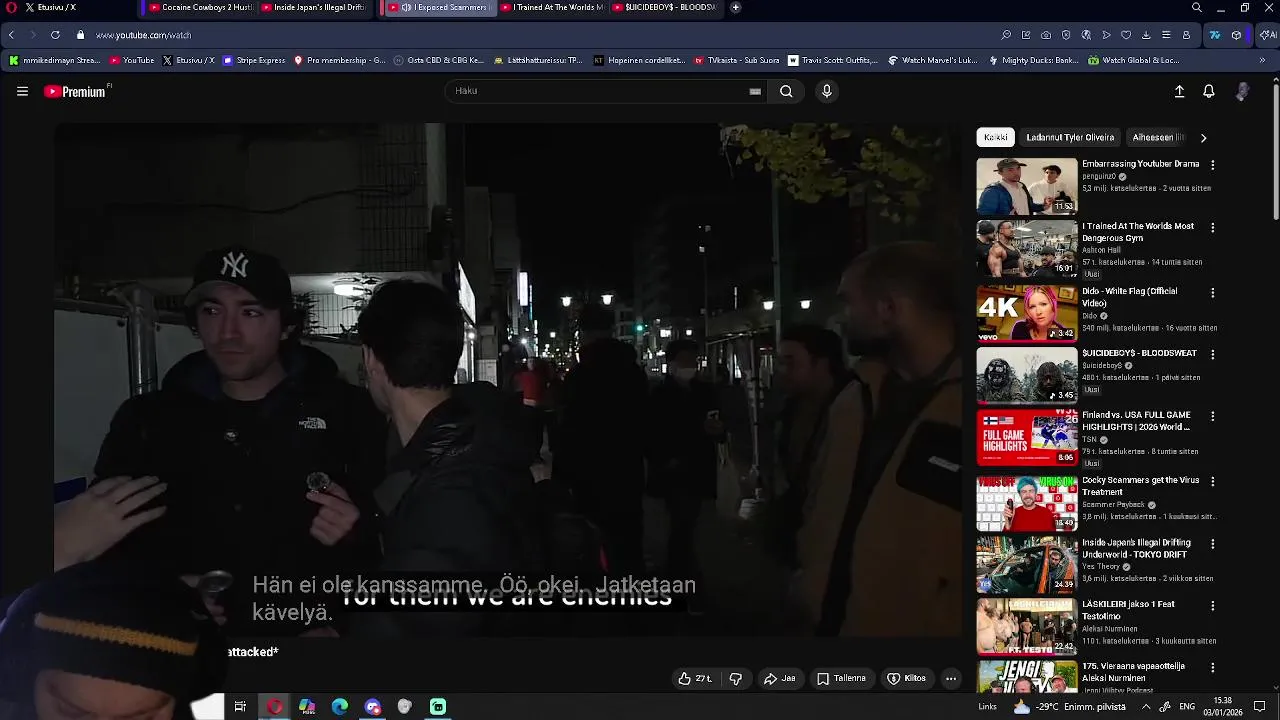Open options menu for Finland vs. USA highlights
Image resolution: width=1280 pixels, height=720 pixels.
(1213, 416)
